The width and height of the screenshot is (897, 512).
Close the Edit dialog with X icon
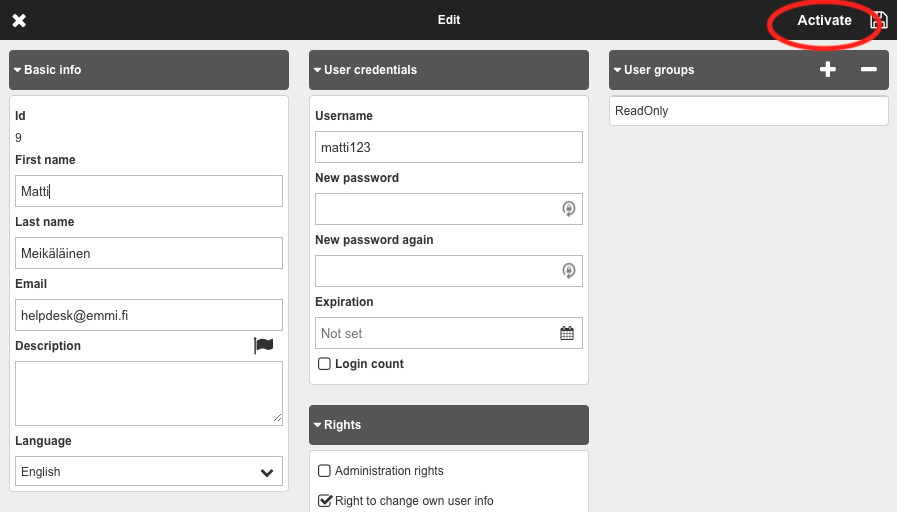(19, 20)
